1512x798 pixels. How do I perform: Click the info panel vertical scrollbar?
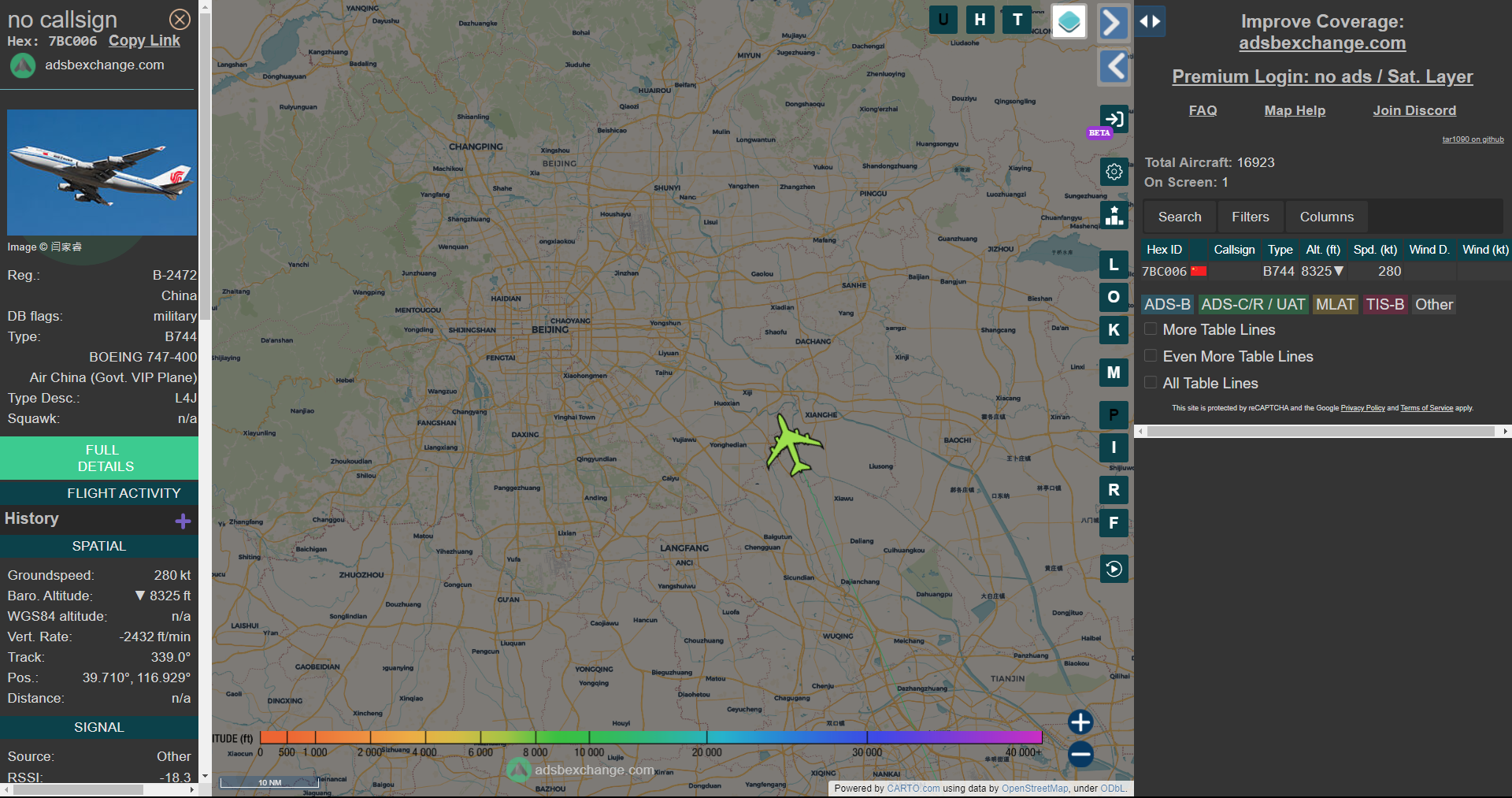[205, 165]
